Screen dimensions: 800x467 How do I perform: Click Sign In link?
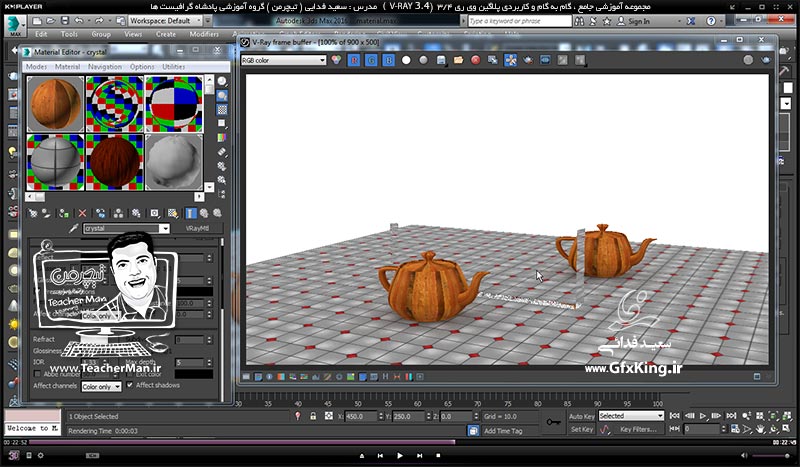tap(639, 21)
